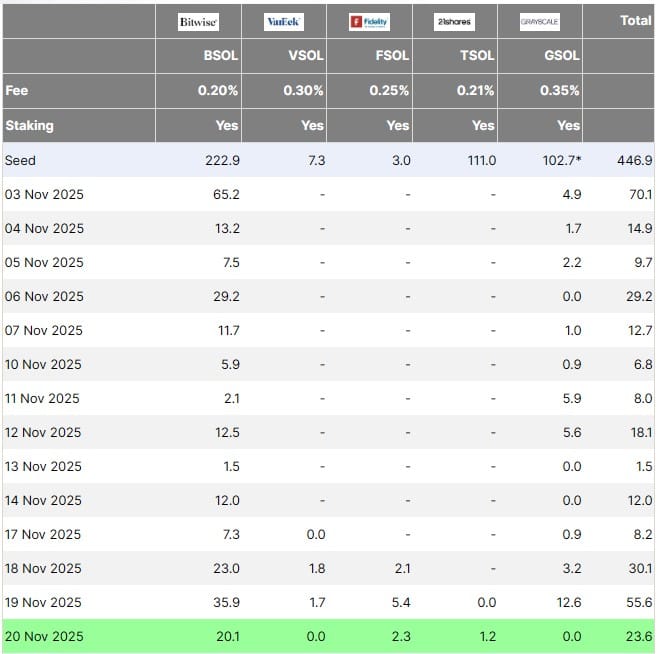Select the BSOL column header

click(x=220, y=56)
